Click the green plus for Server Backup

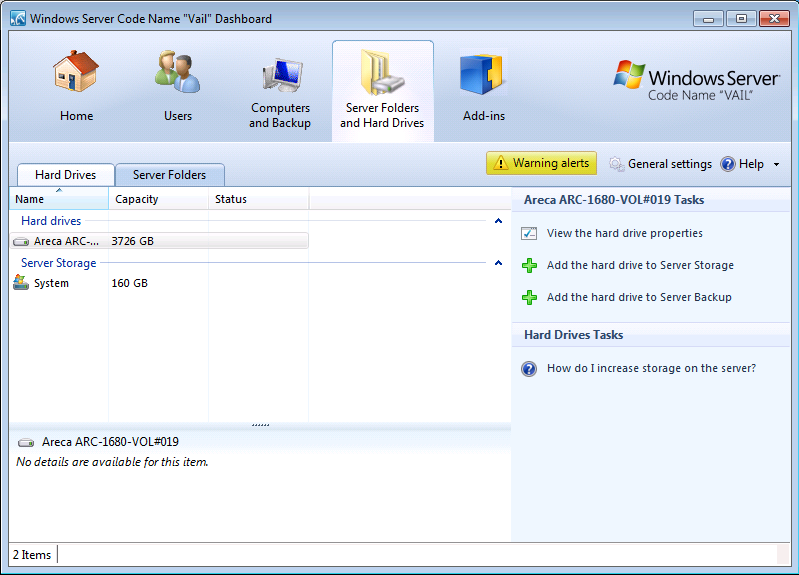click(530, 298)
